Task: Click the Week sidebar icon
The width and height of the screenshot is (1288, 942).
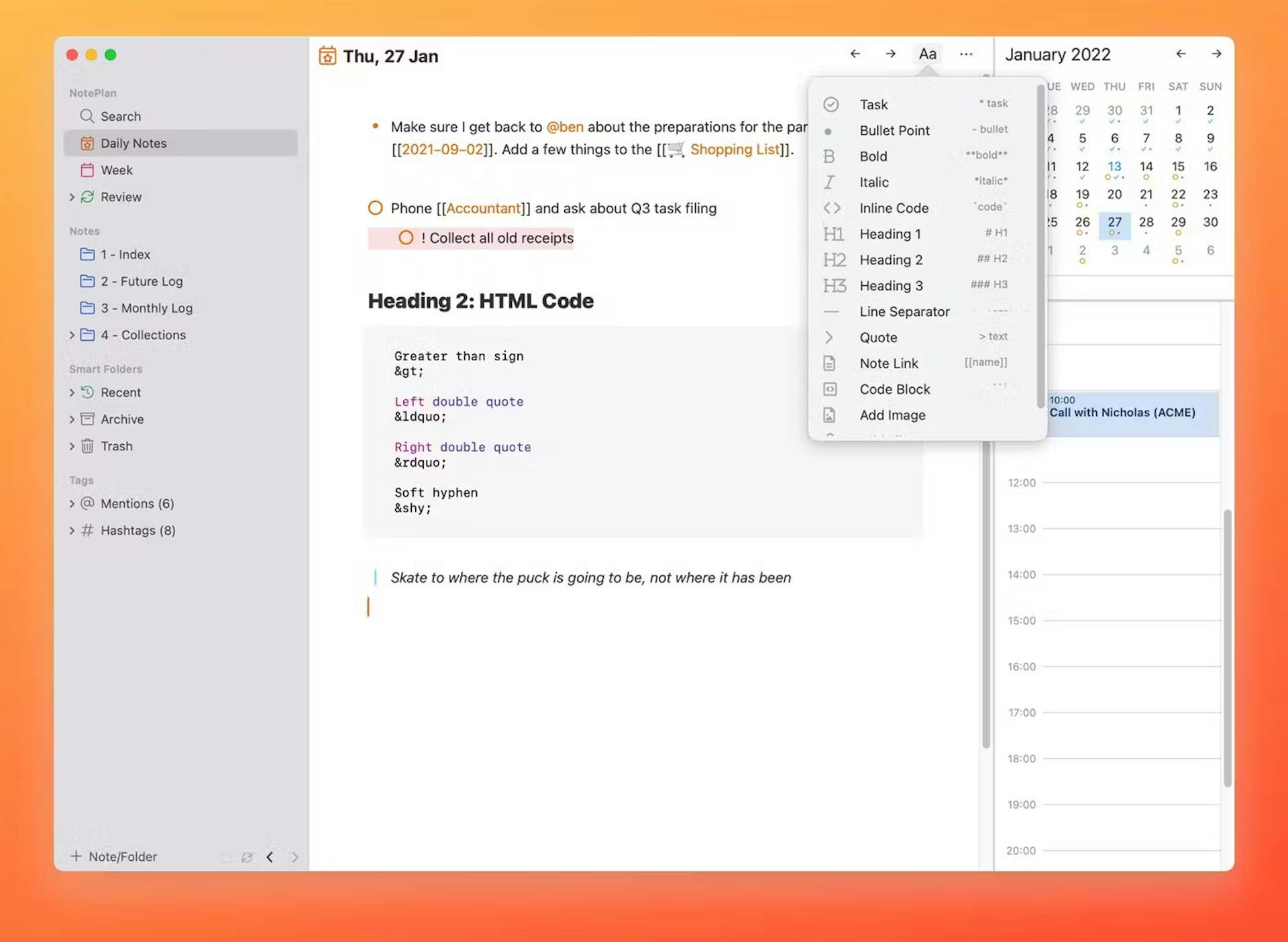Action: coord(87,170)
